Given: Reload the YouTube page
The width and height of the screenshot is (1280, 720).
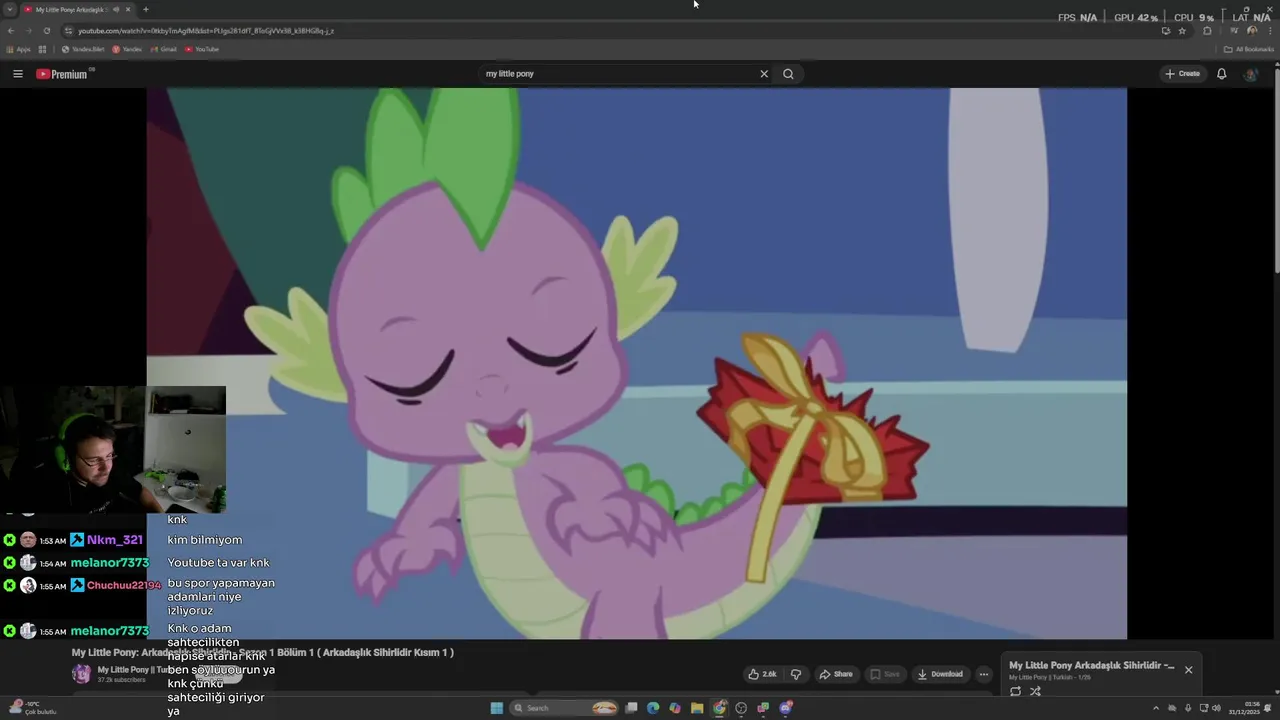Looking at the screenshot, I should click(x=46, y=31).
